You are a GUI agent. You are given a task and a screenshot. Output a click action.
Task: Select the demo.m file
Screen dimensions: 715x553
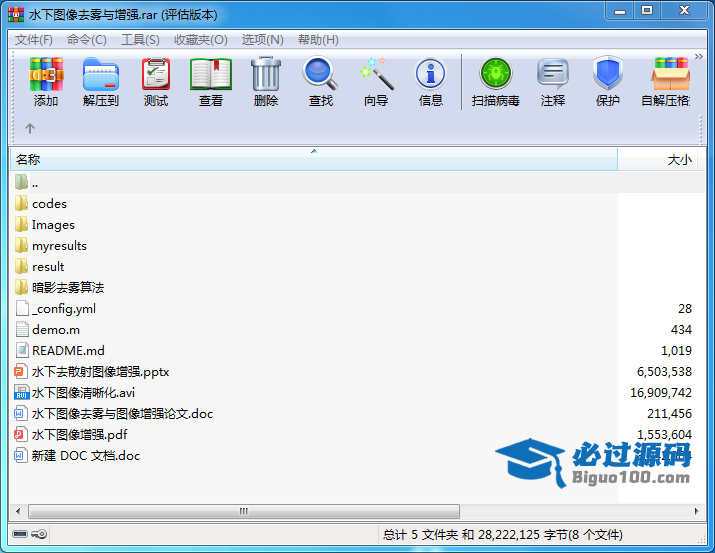(x=56, y=330)
